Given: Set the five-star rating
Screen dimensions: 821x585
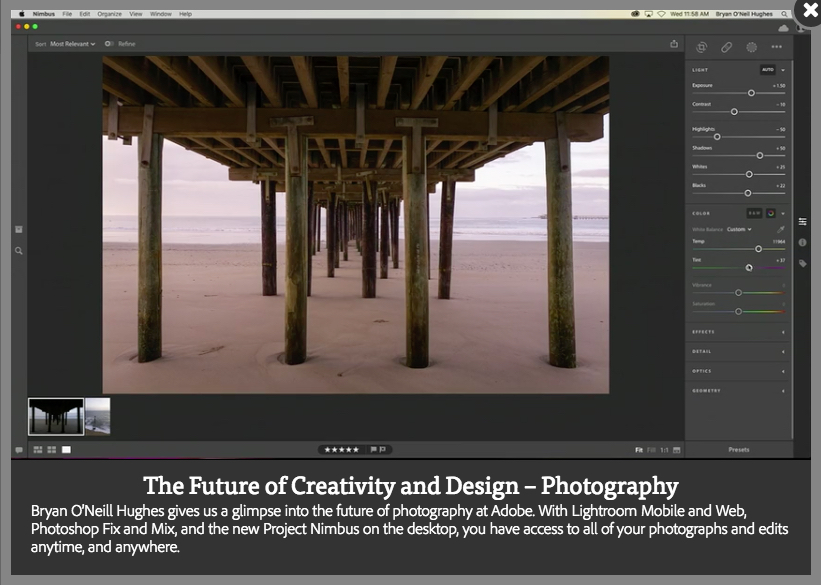Looking at the screenshot, I should (x=341, y=449).
